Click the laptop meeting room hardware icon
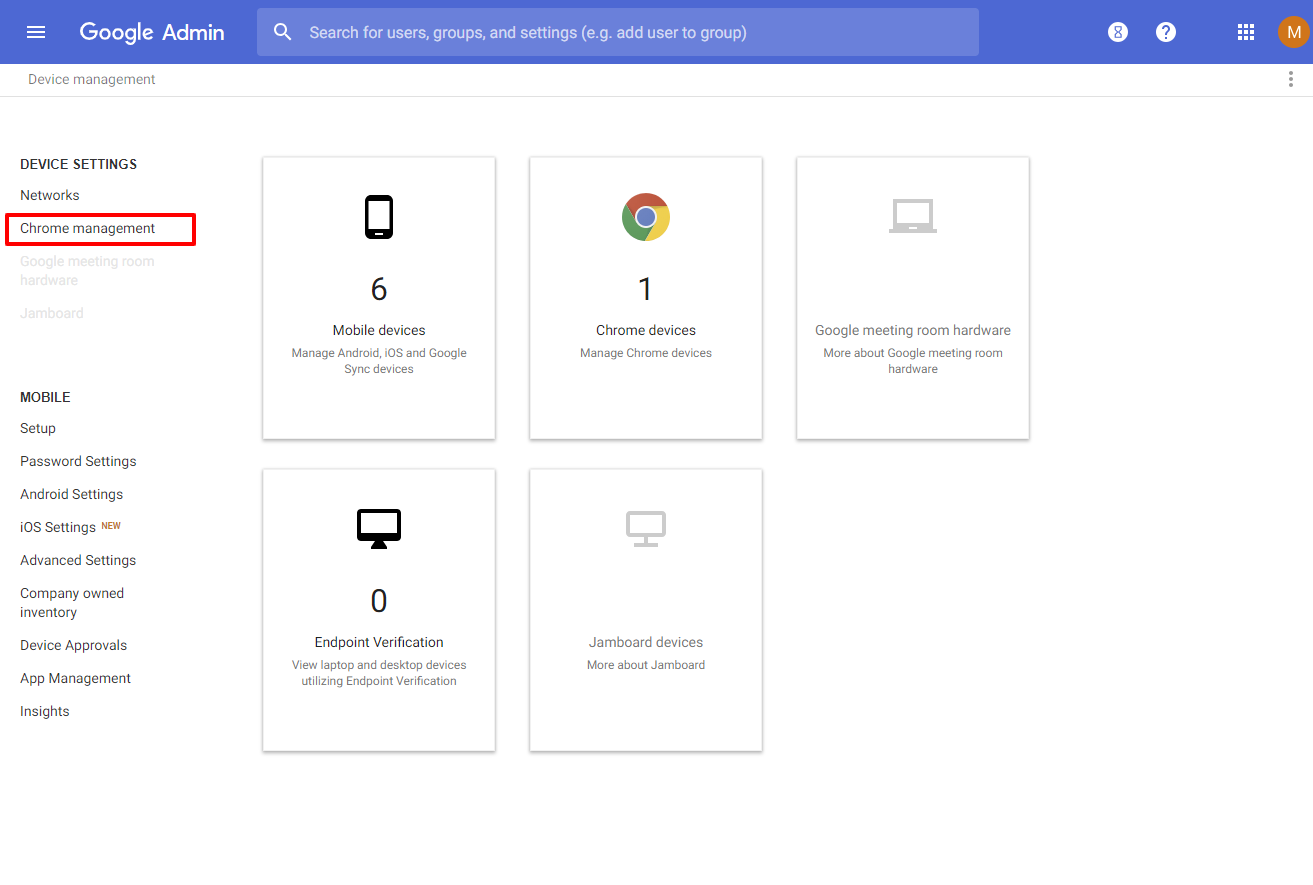Viewport: 1313px width, 885px height. 913,216
